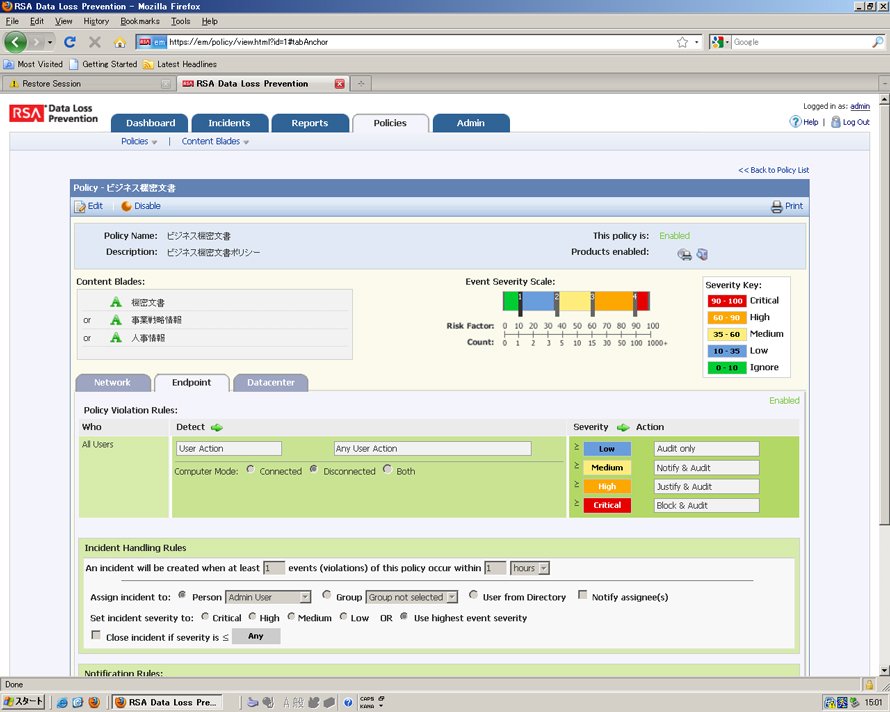The height and width of the screenshot is (712, 890).
Task: Click the 事業戦略情報 content blade icon
Action: click(116, 320)
